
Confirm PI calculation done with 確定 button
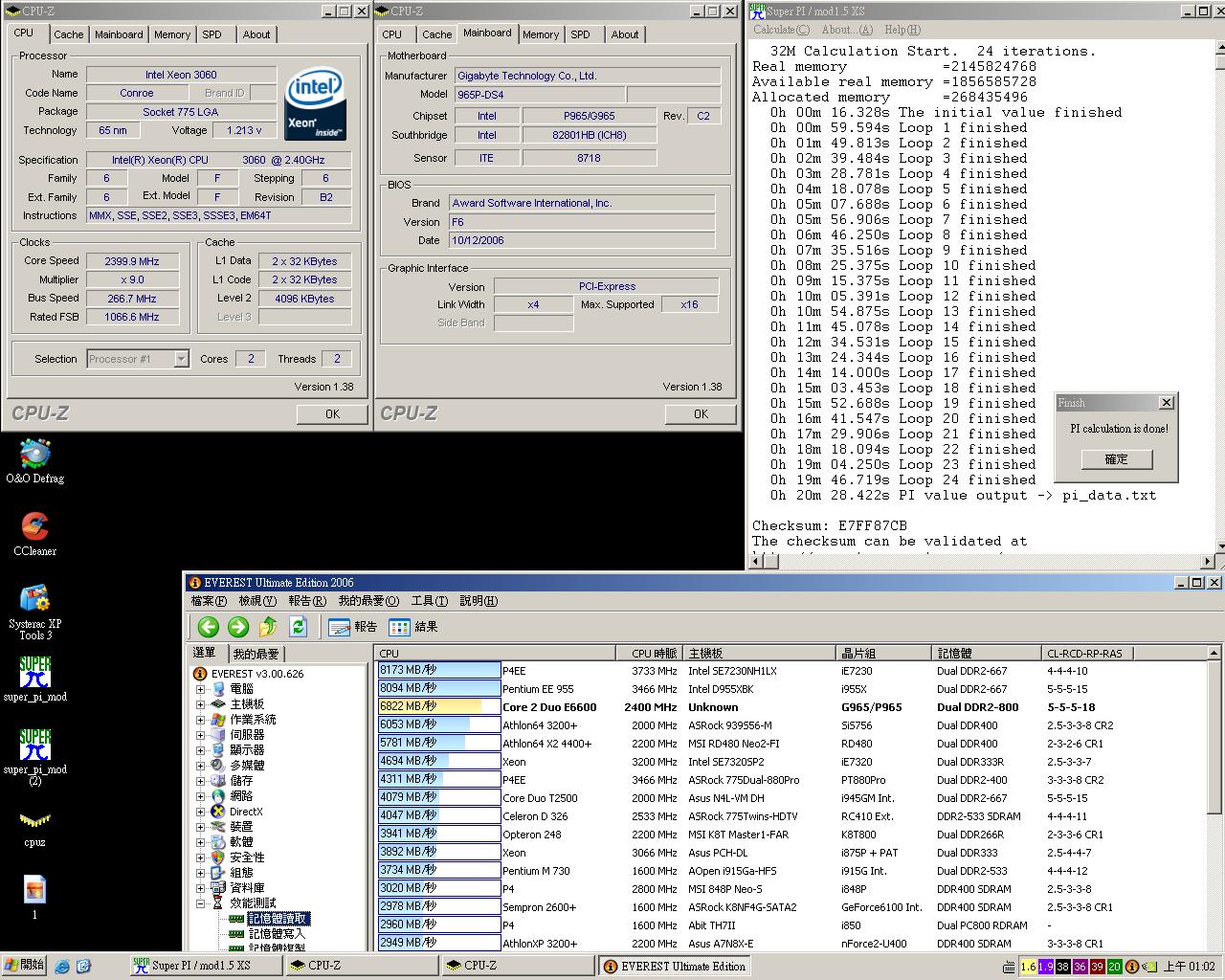(x=1117, y=459)
